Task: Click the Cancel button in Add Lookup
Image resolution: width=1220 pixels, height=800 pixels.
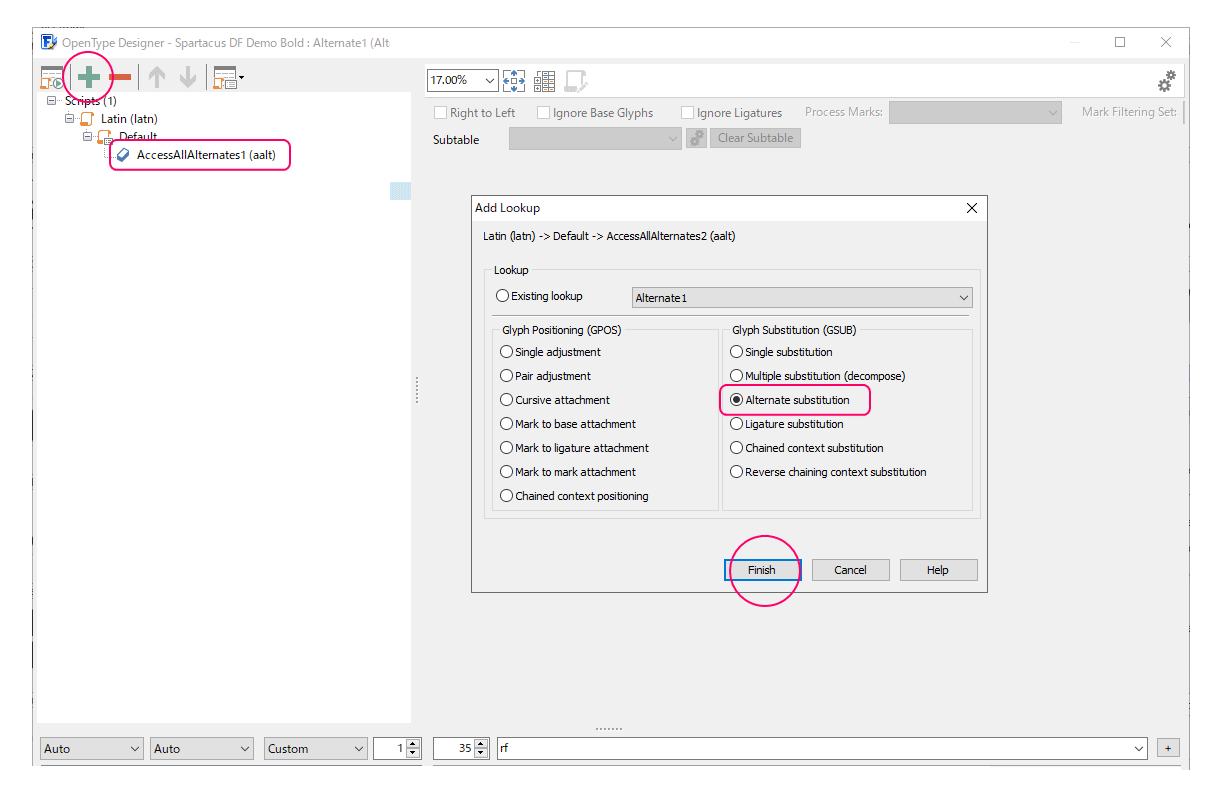Action: (x=850, y=570)
